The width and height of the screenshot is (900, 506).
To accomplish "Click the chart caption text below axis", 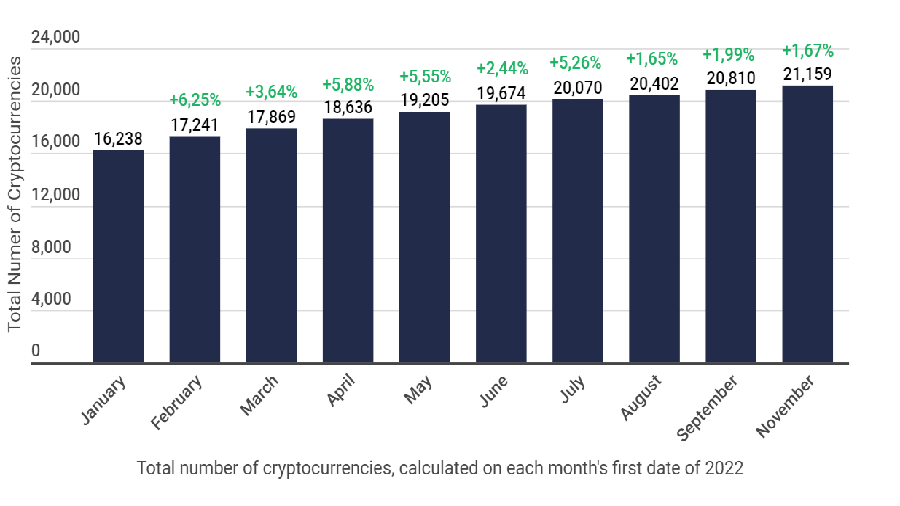I will click(x=440, y=468).
